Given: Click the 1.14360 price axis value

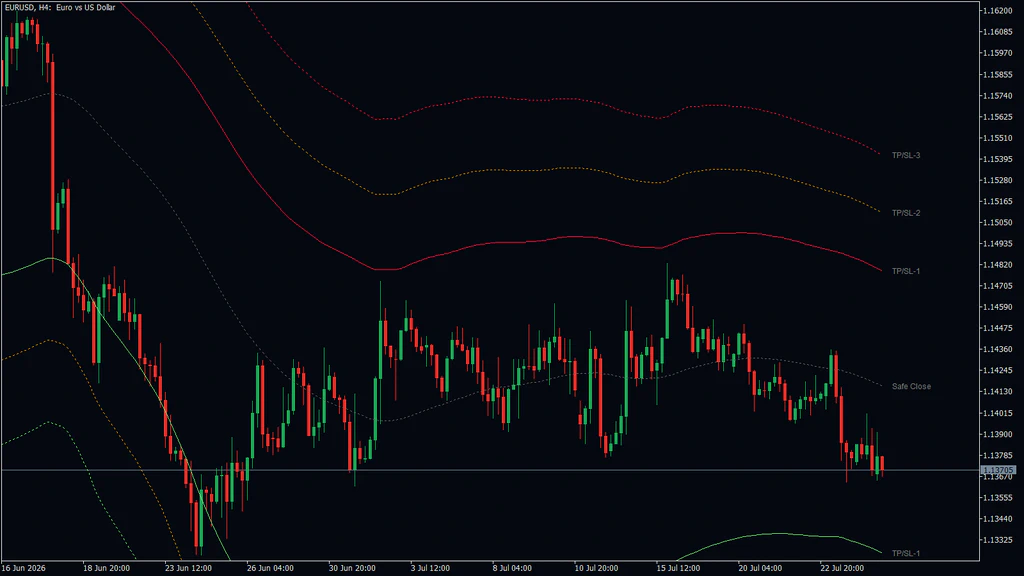Looking at the screenshot, I should click(998, 349).
